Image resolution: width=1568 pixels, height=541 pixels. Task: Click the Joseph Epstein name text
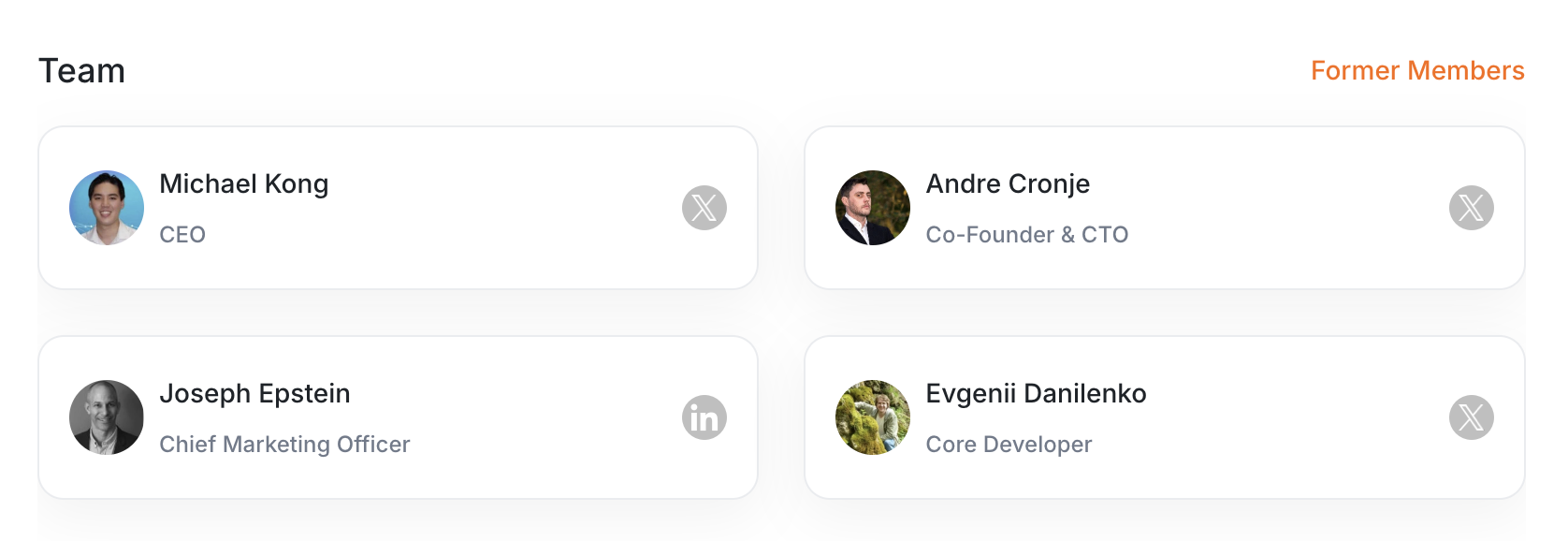(x=254, y=394)
